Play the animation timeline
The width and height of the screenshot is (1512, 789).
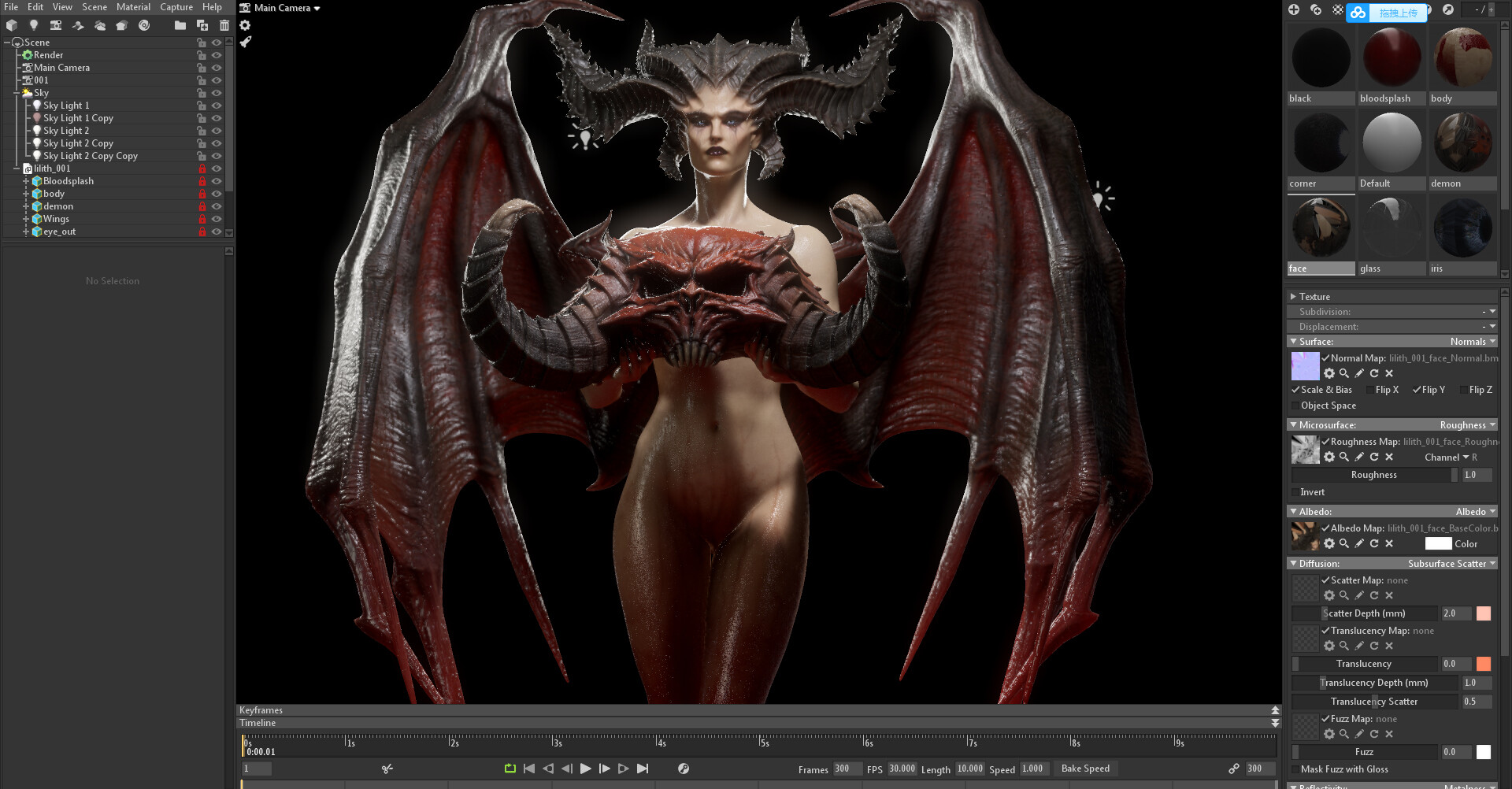(586, 769)
